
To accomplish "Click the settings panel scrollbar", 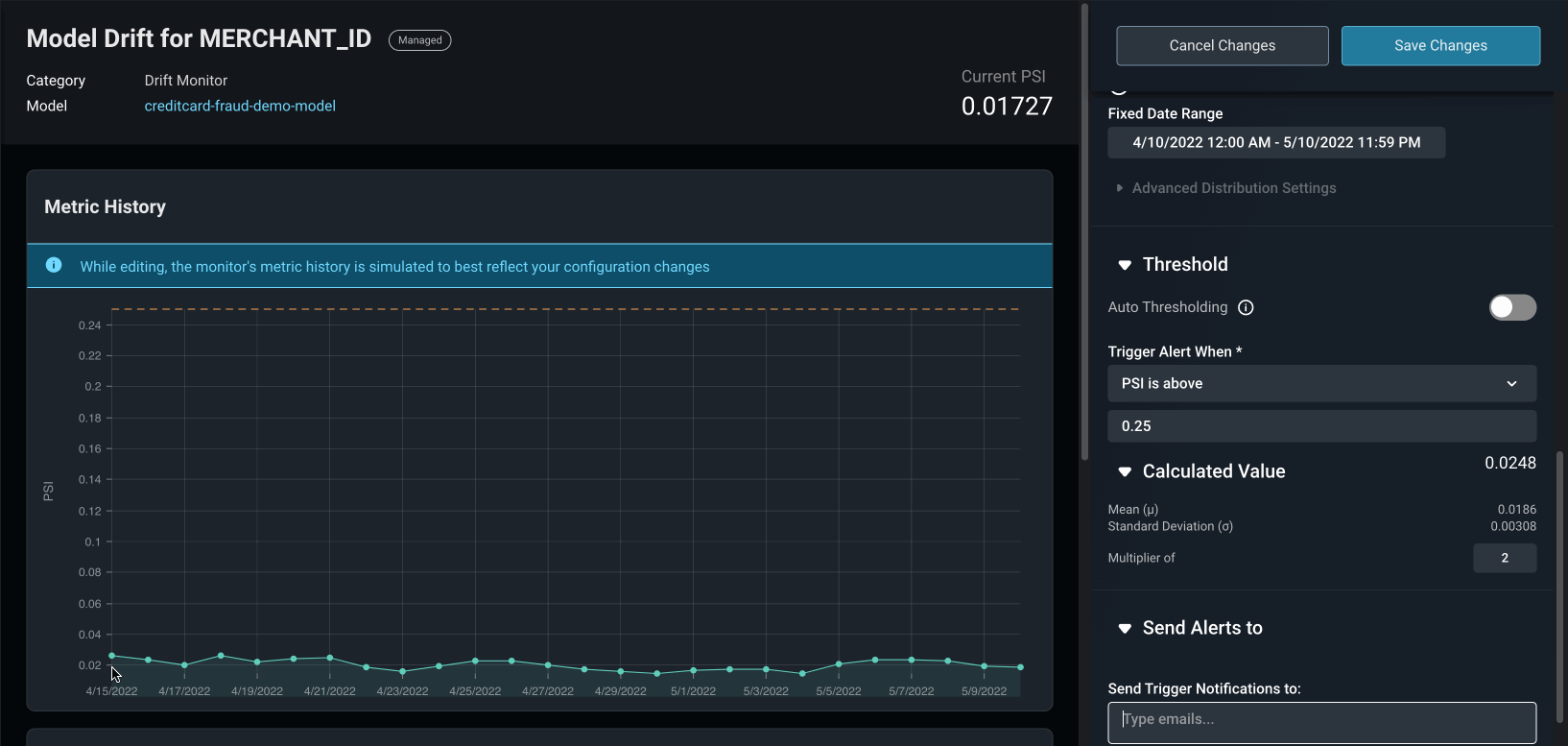I will tap(1560, 538).
